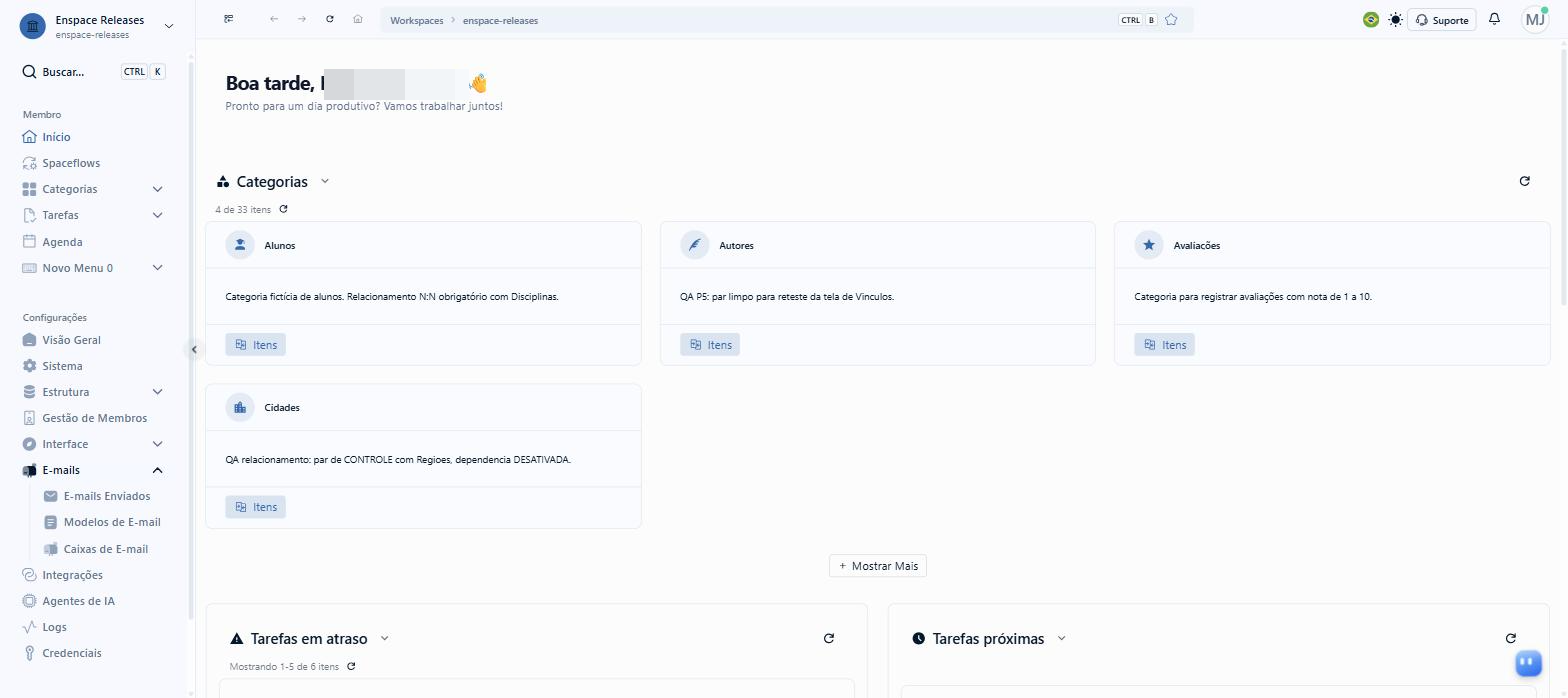
Task: Open the floating chat assistant button
Action: [x=1526, y=661]
